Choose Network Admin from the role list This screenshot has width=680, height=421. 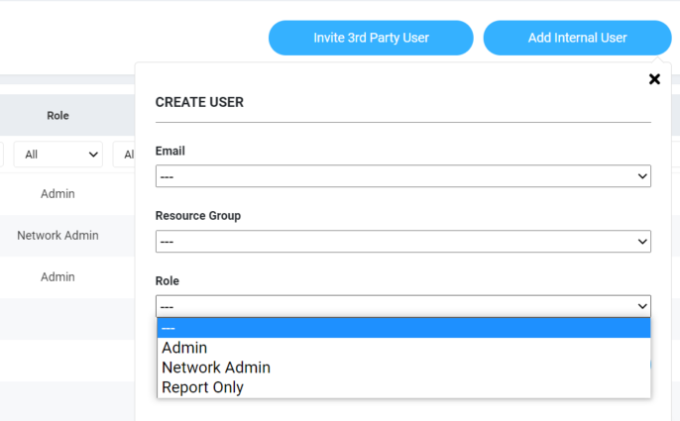point(216,367)
